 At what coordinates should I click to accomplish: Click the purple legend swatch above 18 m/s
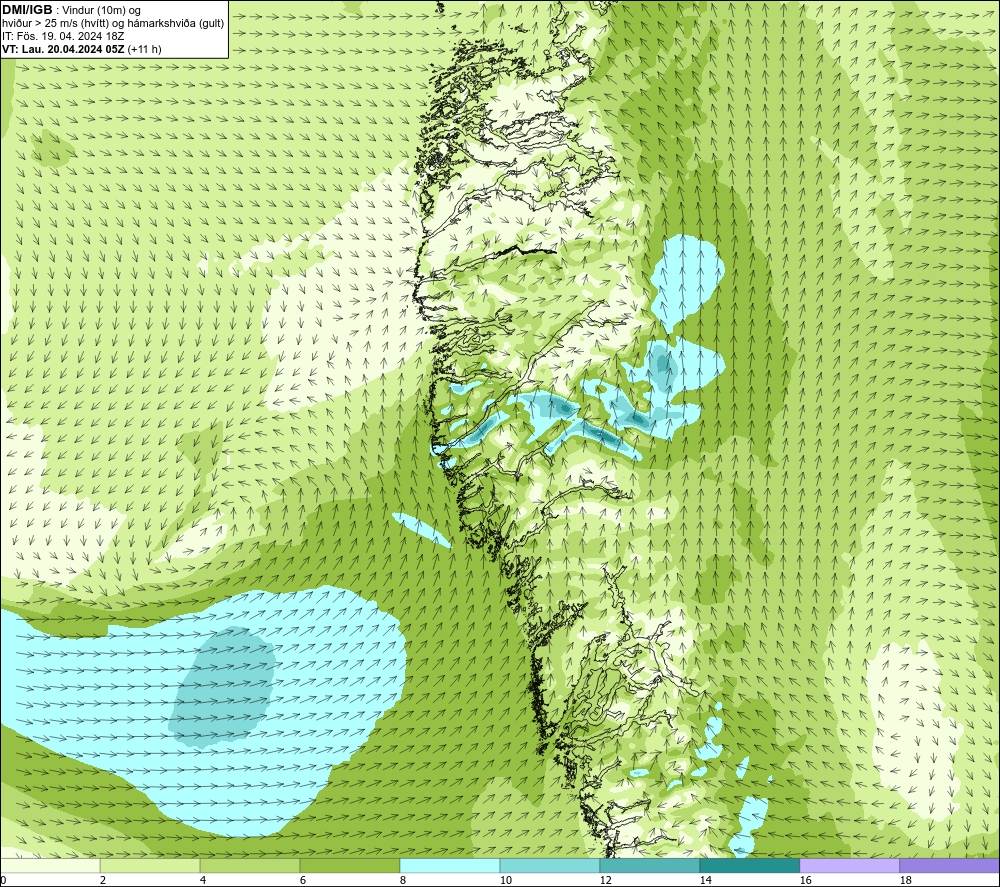tap(950, 865)
